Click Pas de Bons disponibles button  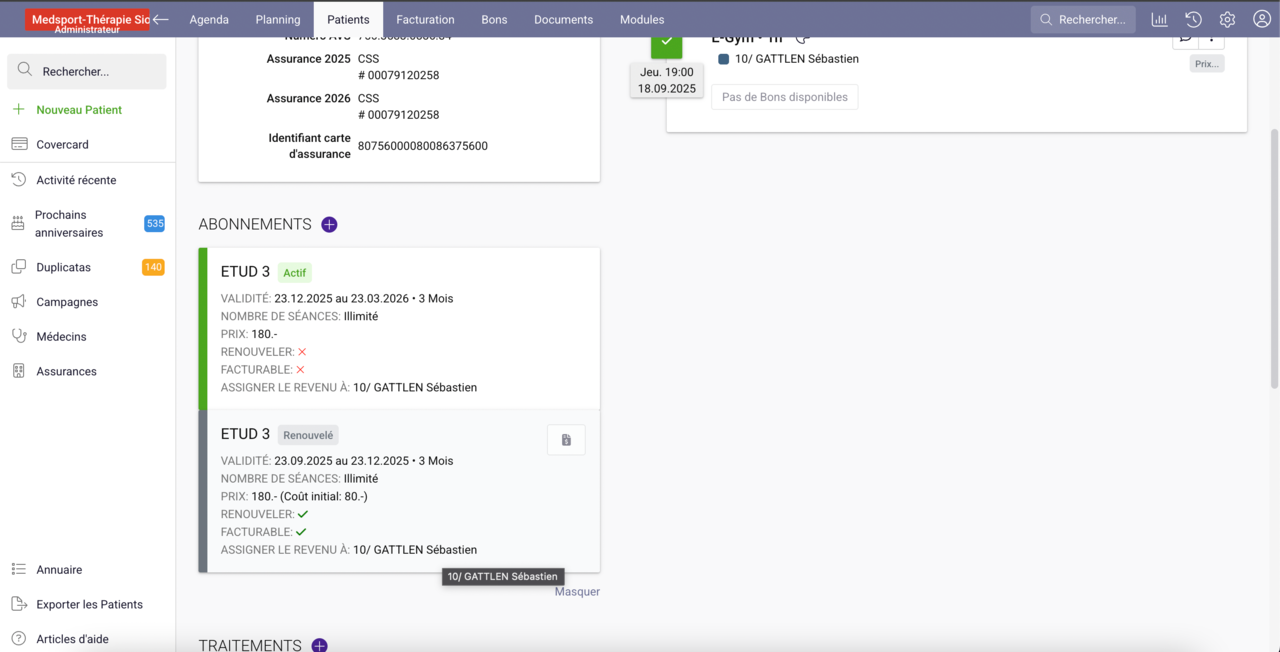pyautogui.click(x=784, y=97)
